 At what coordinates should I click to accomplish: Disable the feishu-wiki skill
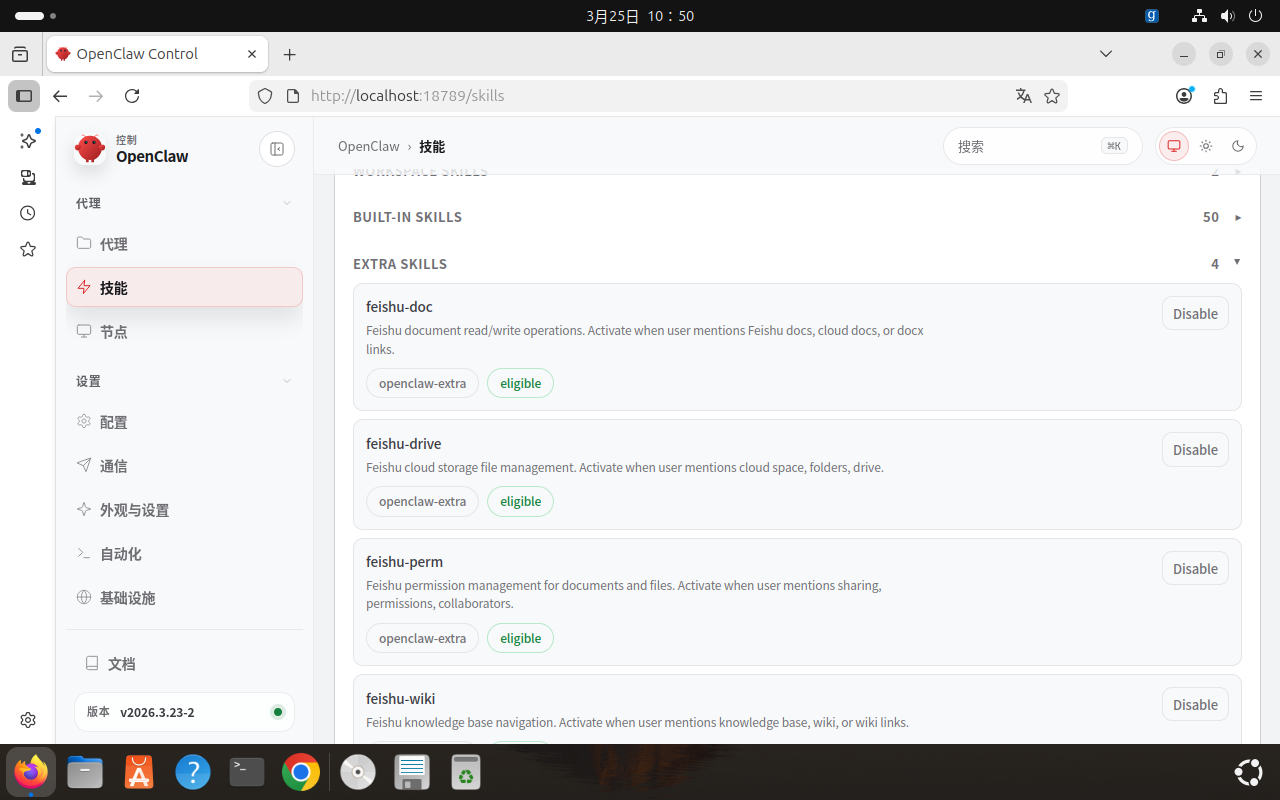[x=1195, y=705]
